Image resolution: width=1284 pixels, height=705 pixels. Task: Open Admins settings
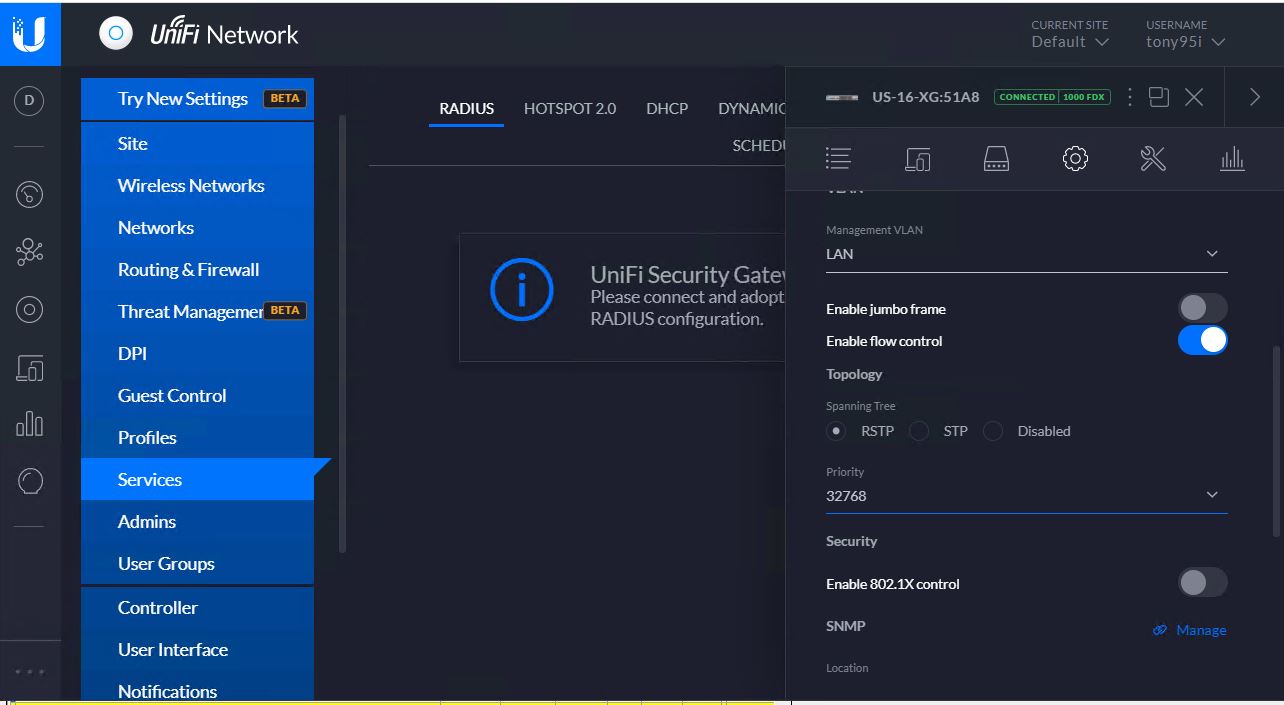click(x=198, y=521)
